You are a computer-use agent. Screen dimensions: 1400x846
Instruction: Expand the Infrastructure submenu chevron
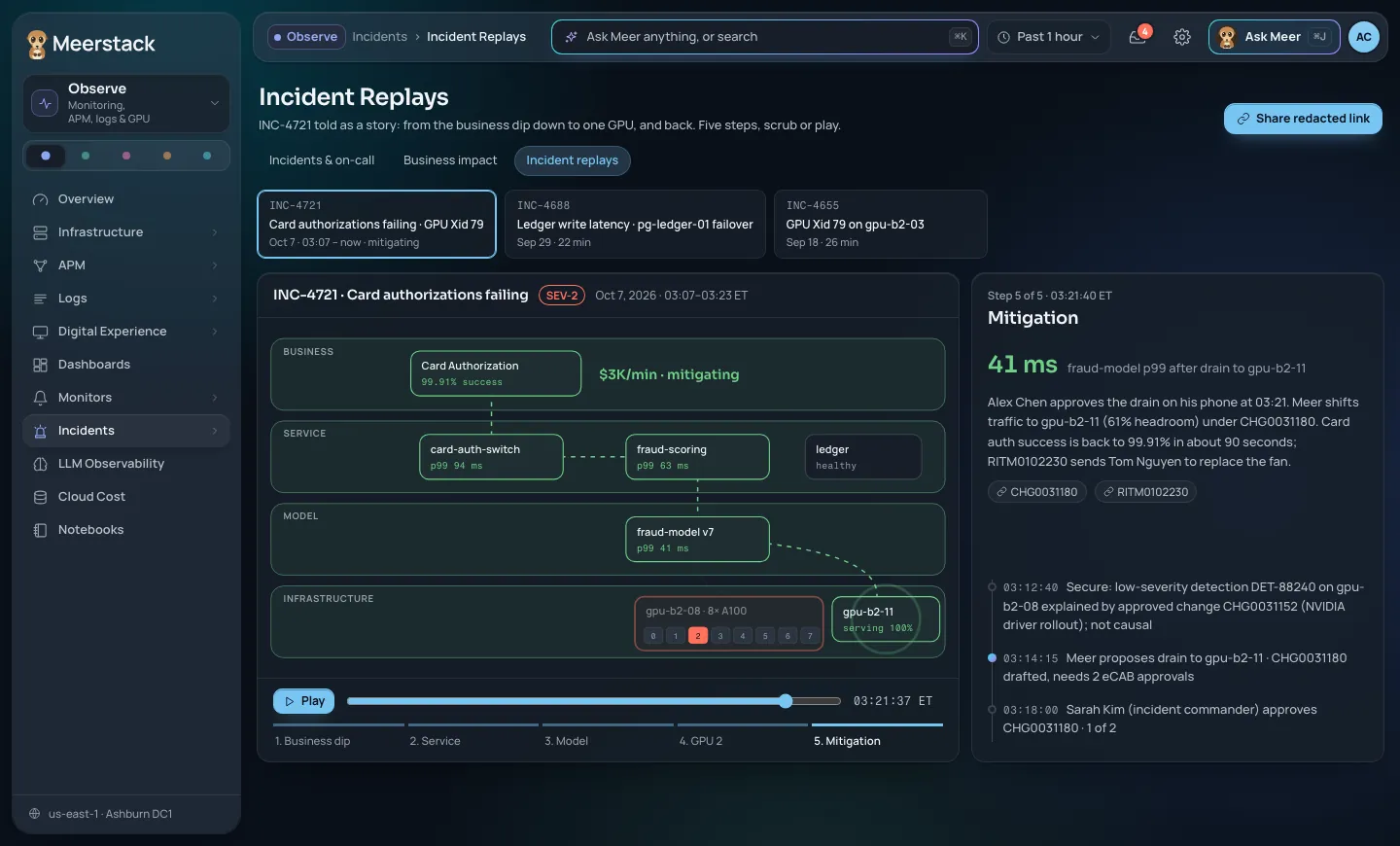(x=215, y=232)
